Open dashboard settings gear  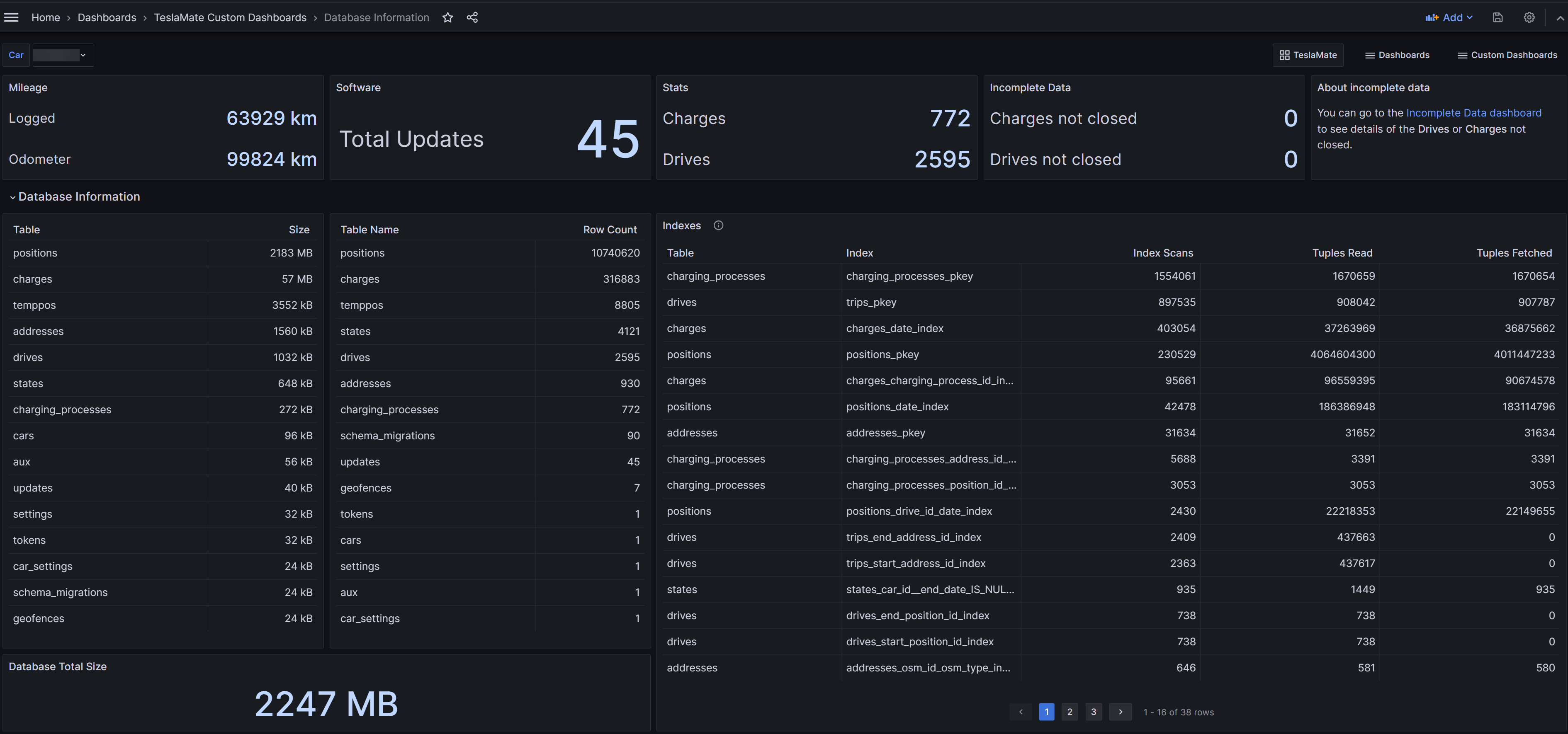pyautogui.click(x=1529, y=18)
